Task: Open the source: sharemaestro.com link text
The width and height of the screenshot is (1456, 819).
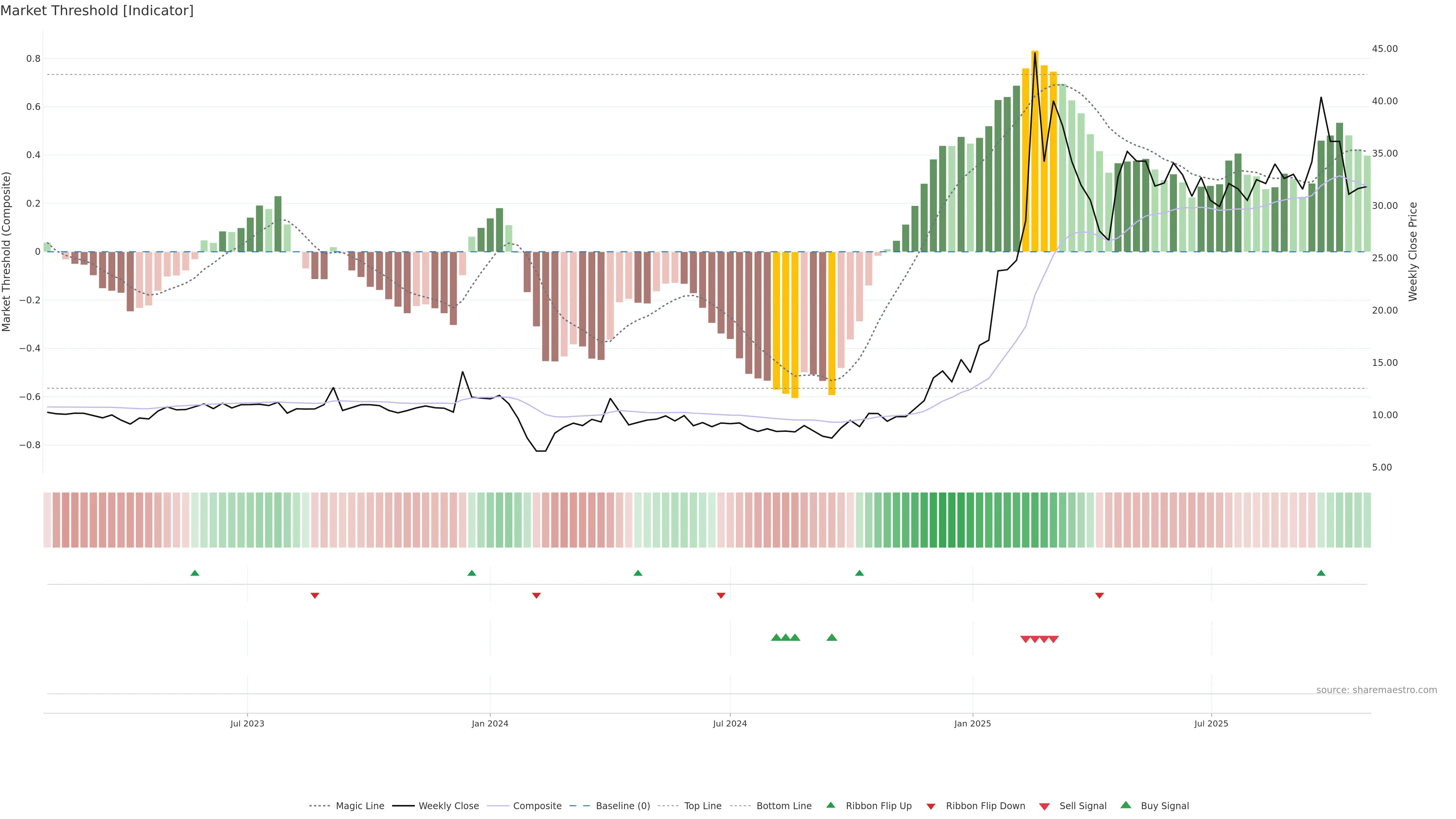Action: (x=1376, y=690)
